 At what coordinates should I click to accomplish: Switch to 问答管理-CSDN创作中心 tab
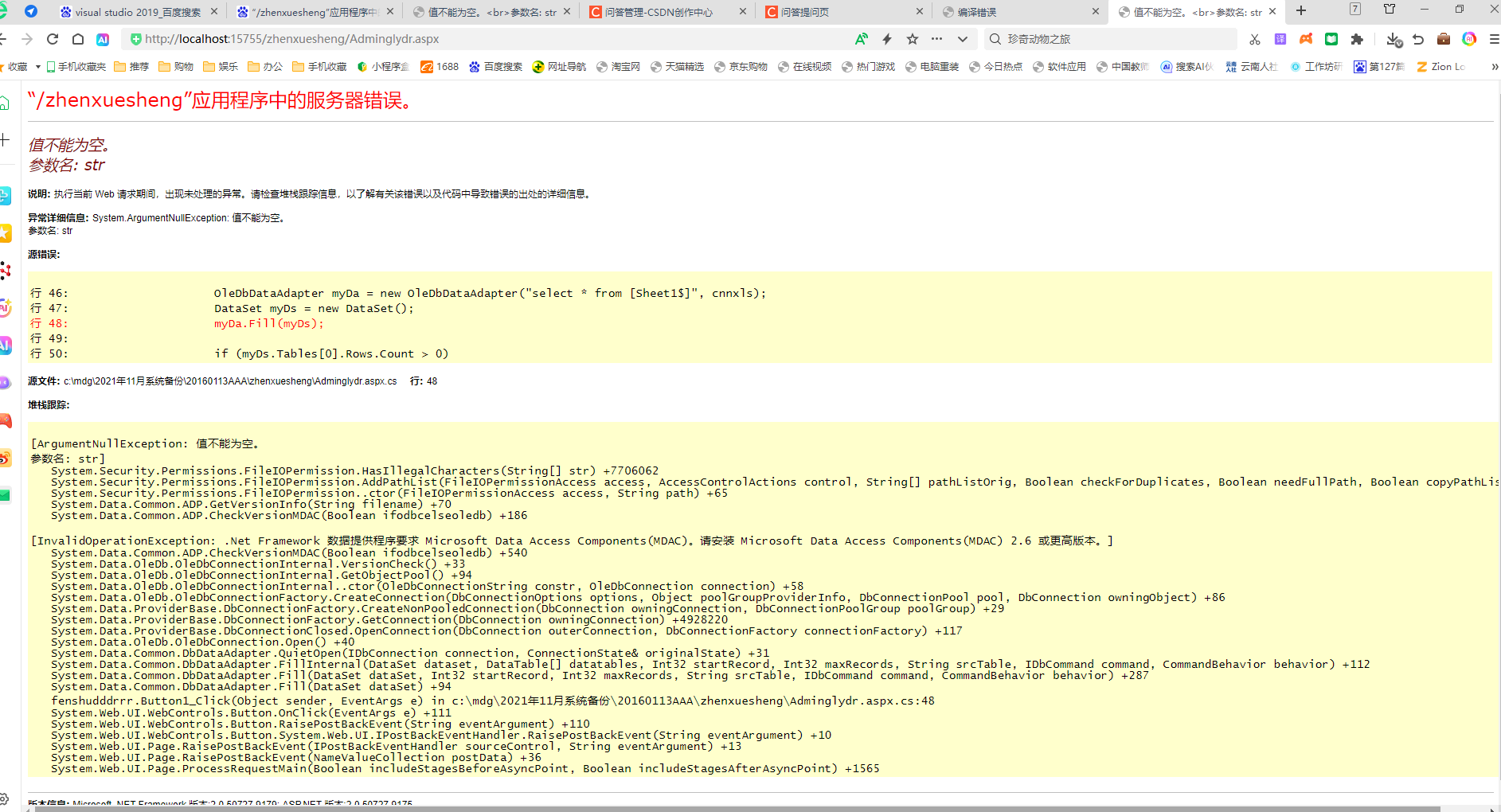(x=659, y=12)
